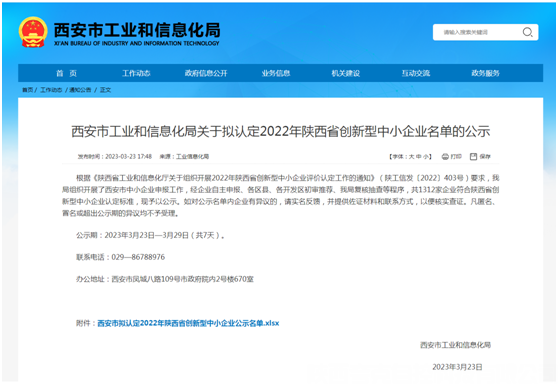The image size is (558, 384).
Task: Go to 通知公告 in the breadcrumb
Action: click(x=80, y=90)
